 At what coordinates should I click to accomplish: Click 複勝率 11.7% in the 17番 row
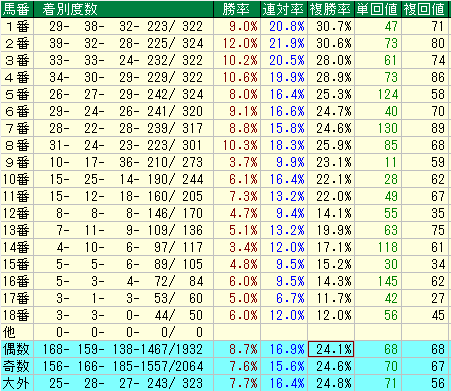click(331, 298)
